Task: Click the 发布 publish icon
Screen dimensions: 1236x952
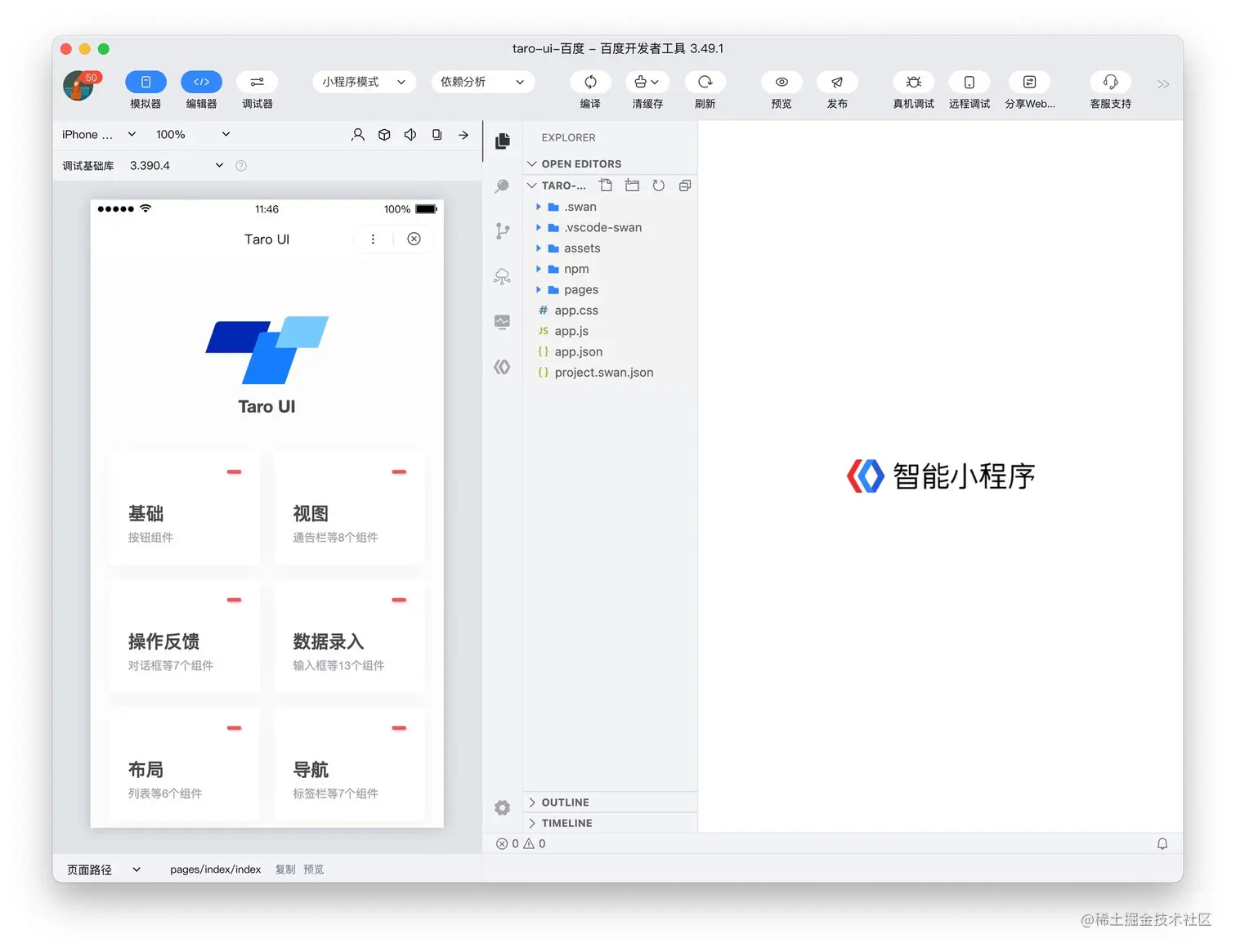Action: point(837,82)
